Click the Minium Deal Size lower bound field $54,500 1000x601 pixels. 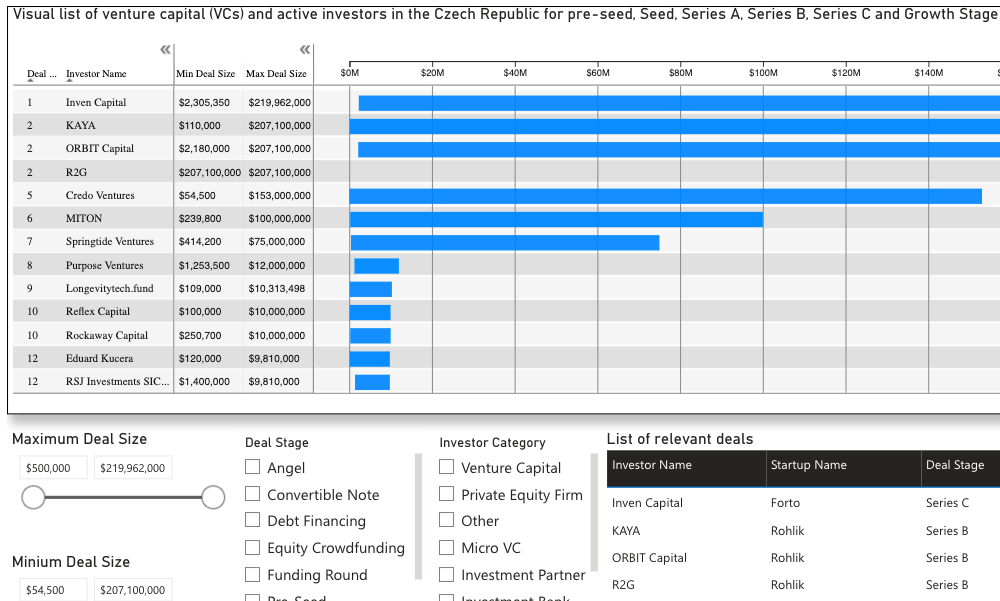[x=54, y=590]
